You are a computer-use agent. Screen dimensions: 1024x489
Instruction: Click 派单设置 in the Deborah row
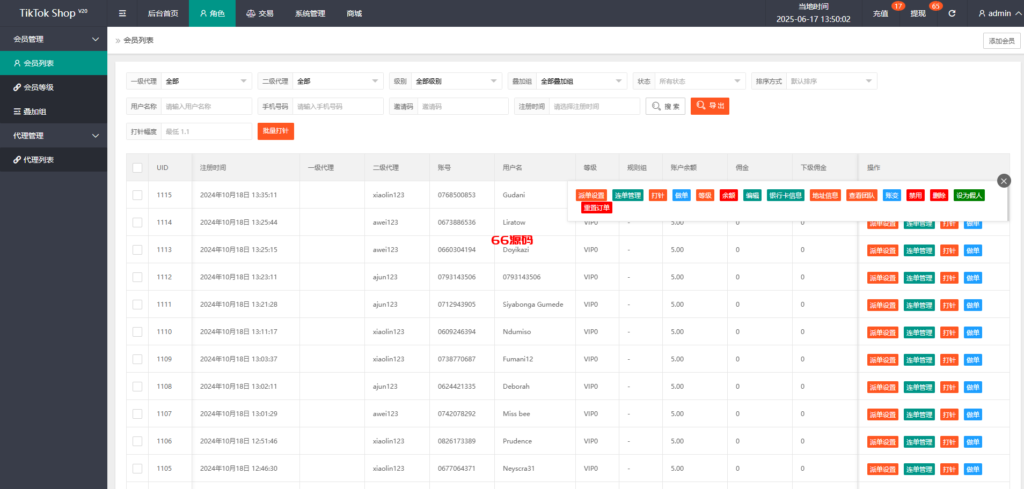tap(882, 387)
